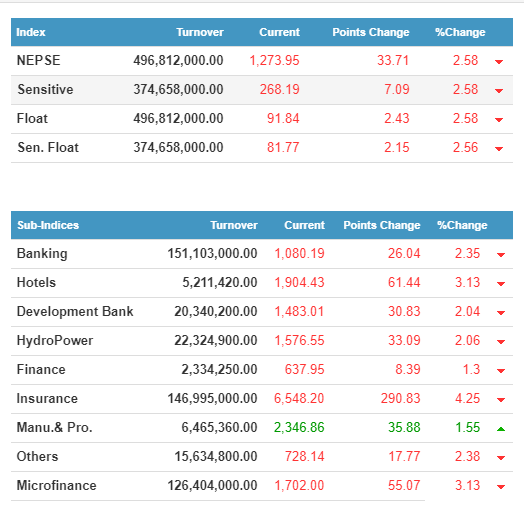Viewport: 524px width, 522px height.
Task: Select the Sub-Indices column header
Action: click(x=48, y=225)
